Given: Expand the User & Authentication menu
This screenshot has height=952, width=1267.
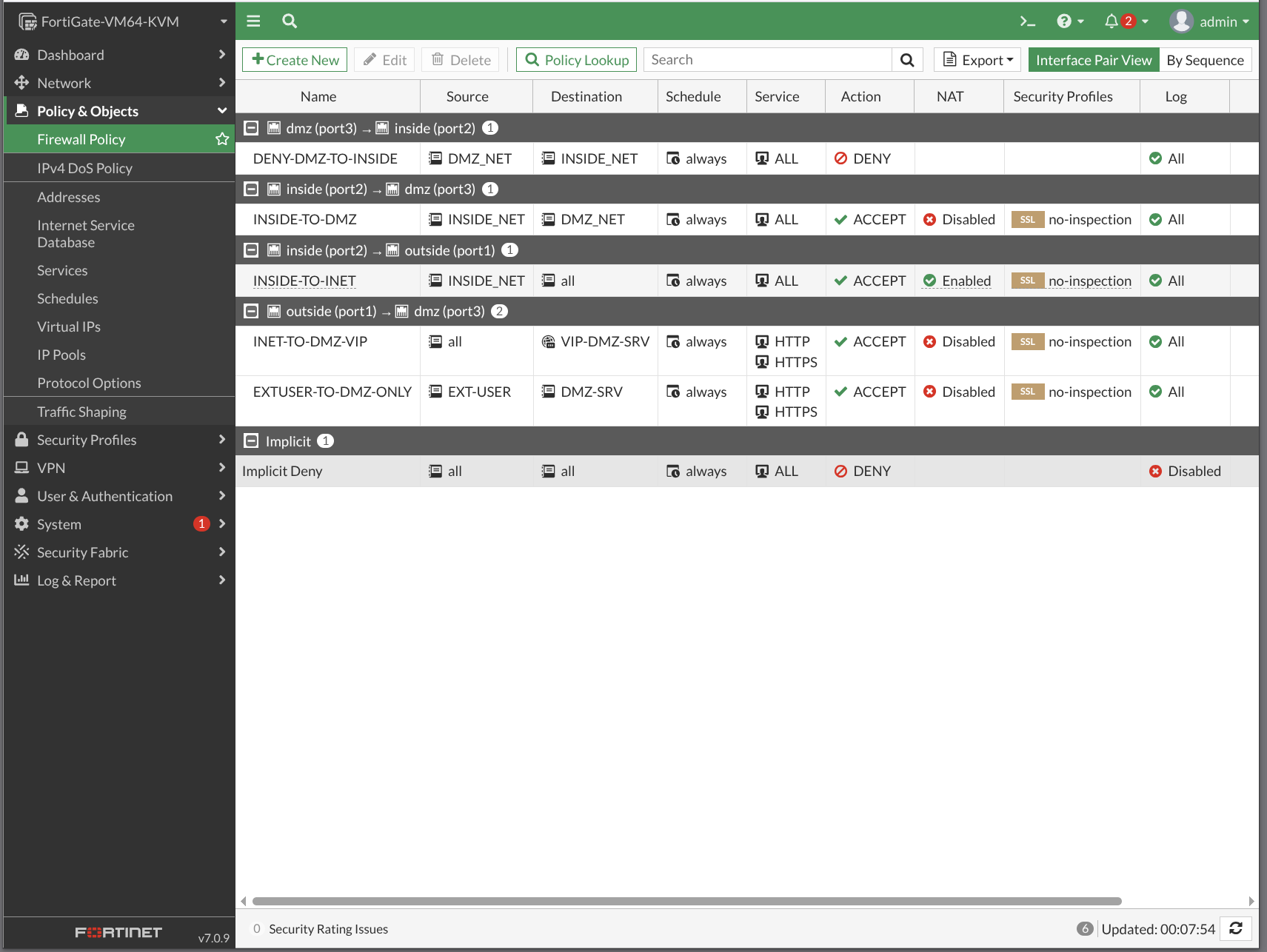Looking at the screenshot, I should 119,496.
